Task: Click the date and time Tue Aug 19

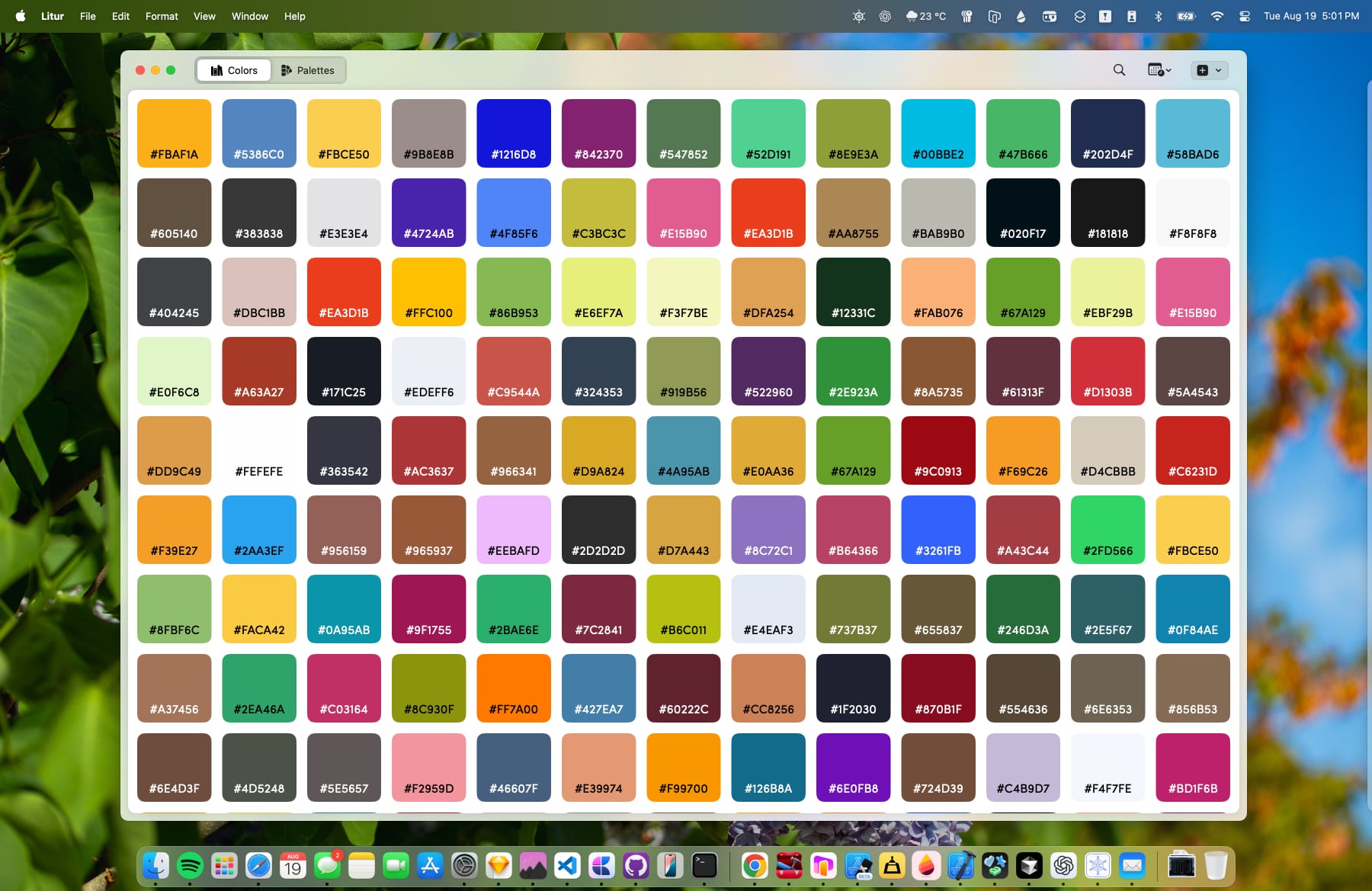Action: (x=1311, y=16)
